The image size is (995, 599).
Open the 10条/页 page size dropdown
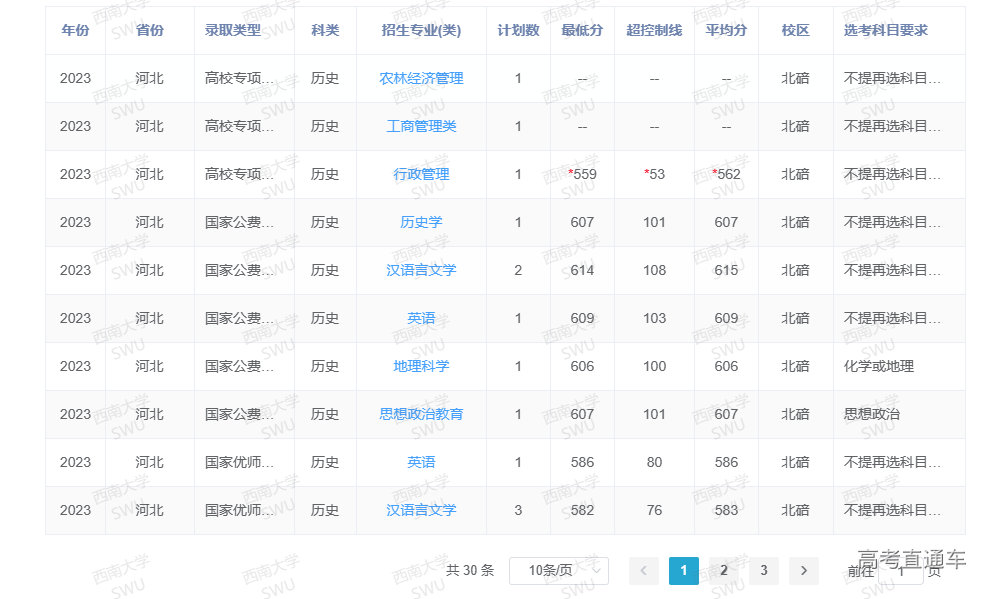pos(558,571)
